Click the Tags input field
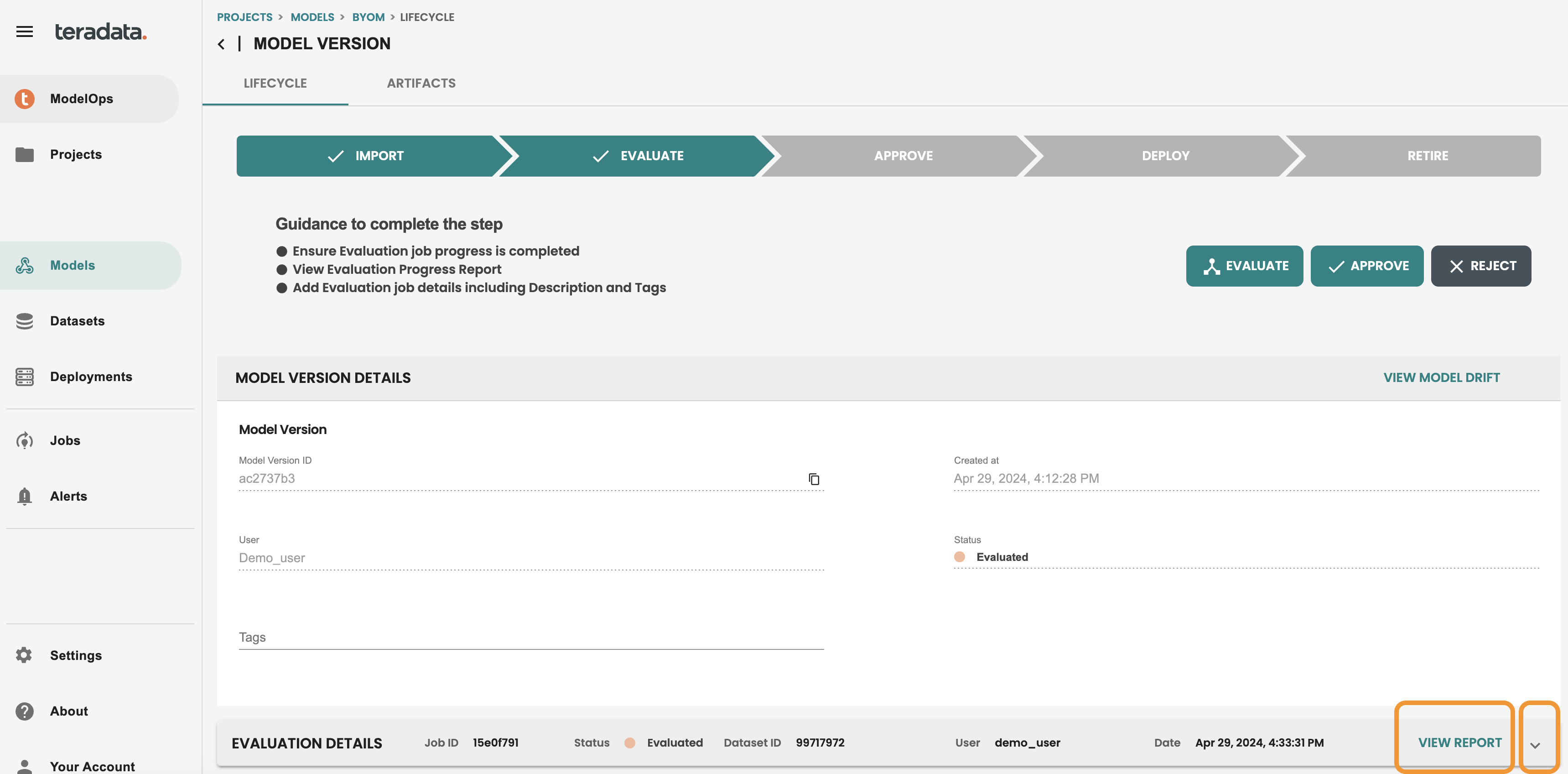Image resolution: width=1568 pixels, height=774 pixels. tap(531, 637)
